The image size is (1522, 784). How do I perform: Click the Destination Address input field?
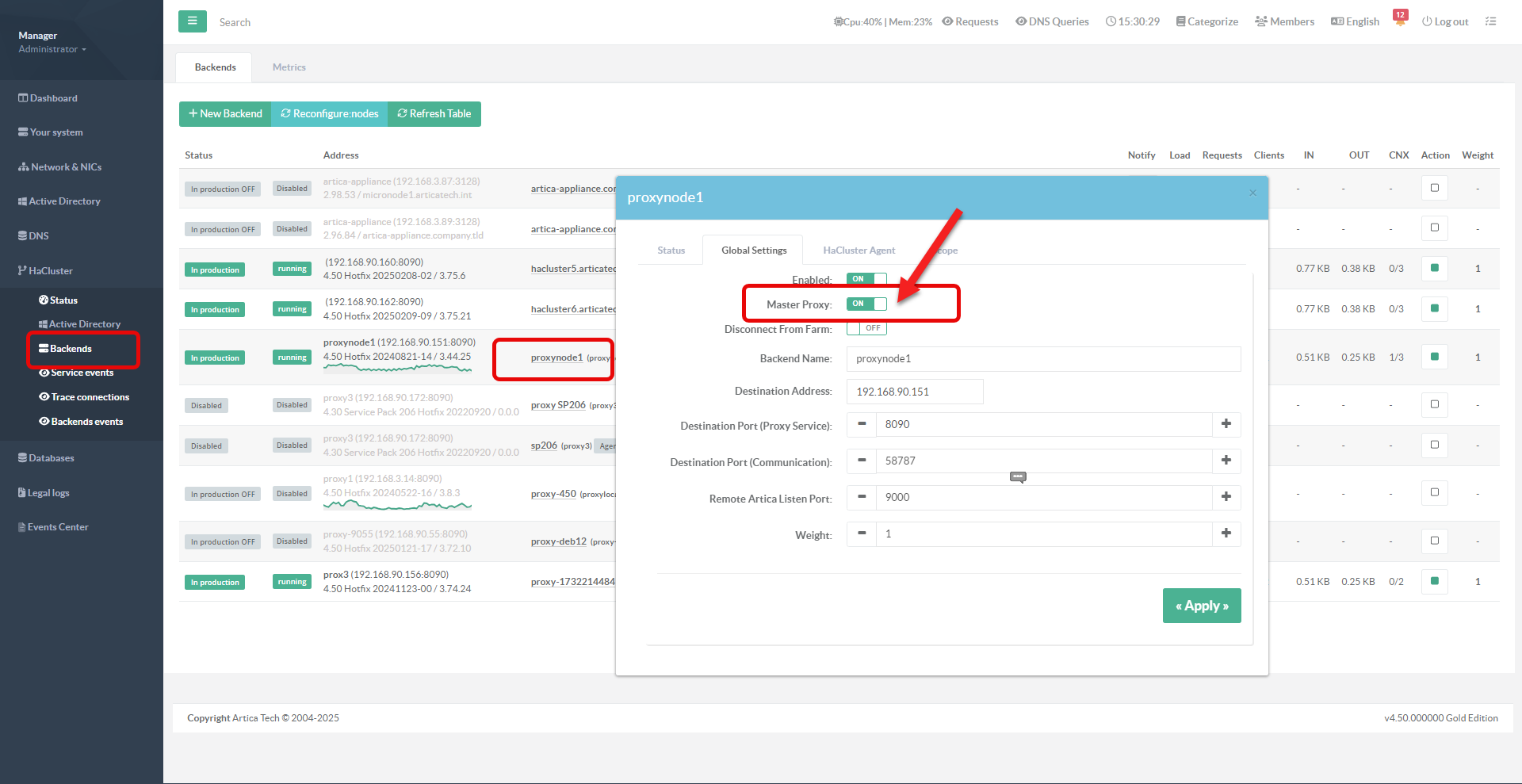(x=914, y=392)
